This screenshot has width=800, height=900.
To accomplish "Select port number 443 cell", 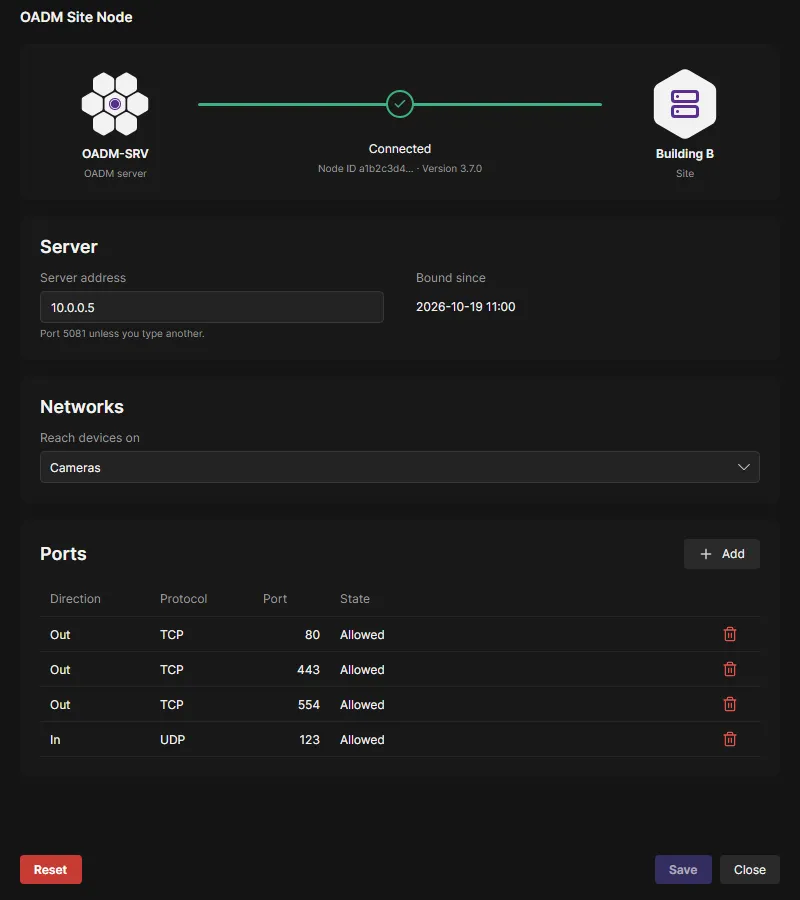I will pos(308,670).
